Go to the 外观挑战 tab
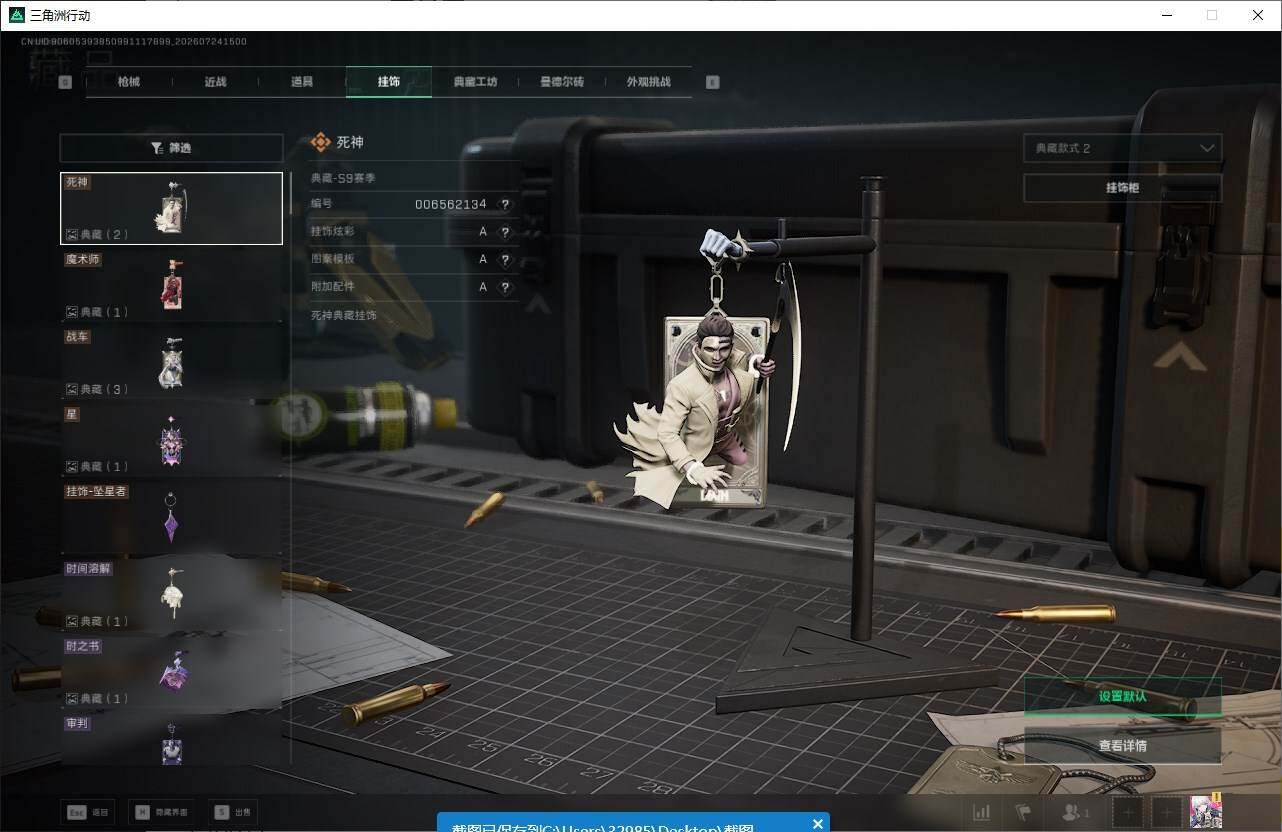Viewport: 1282px width, 832px height. pos(648,82)
